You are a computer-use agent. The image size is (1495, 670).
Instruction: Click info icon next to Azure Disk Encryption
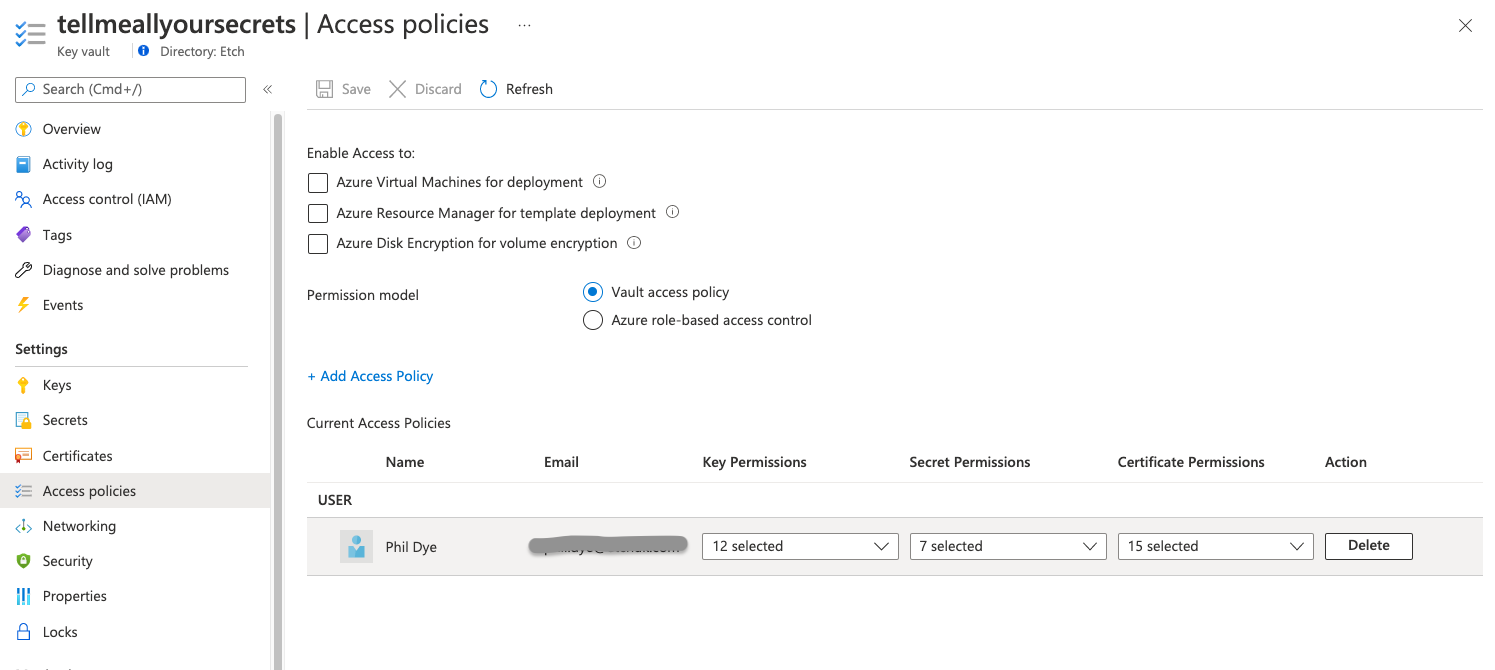pos(634,242)
